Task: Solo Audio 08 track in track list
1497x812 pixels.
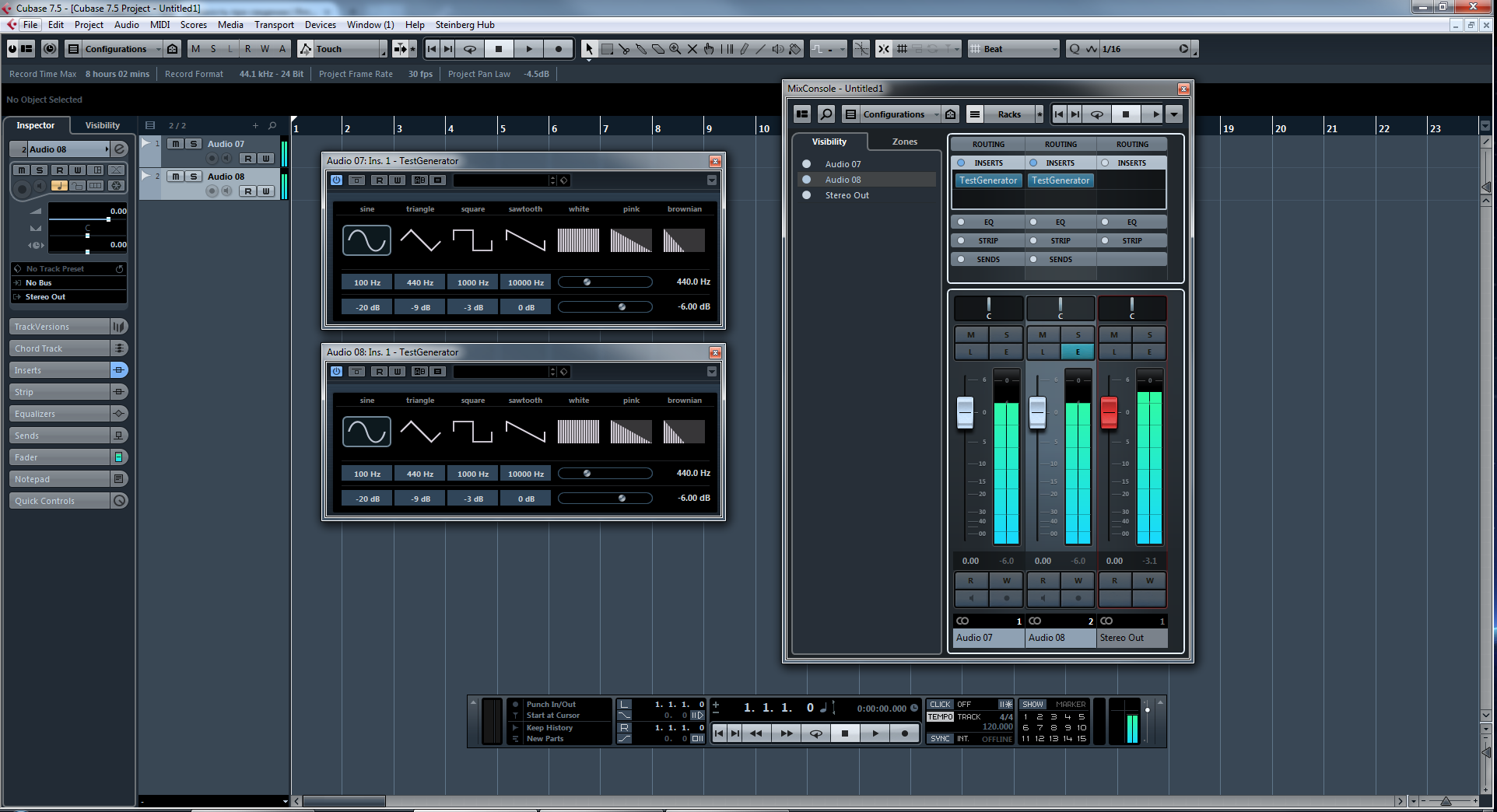Action: [x=194, y=177]
